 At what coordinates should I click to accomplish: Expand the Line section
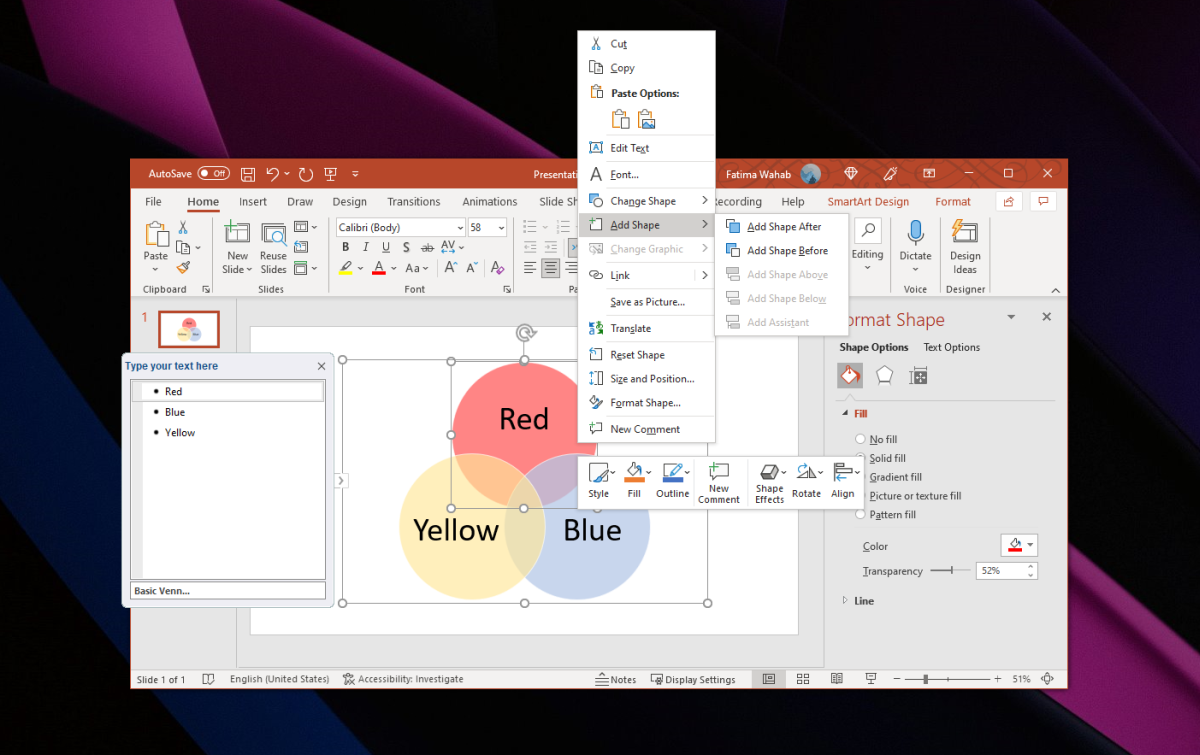pos(845,601)
